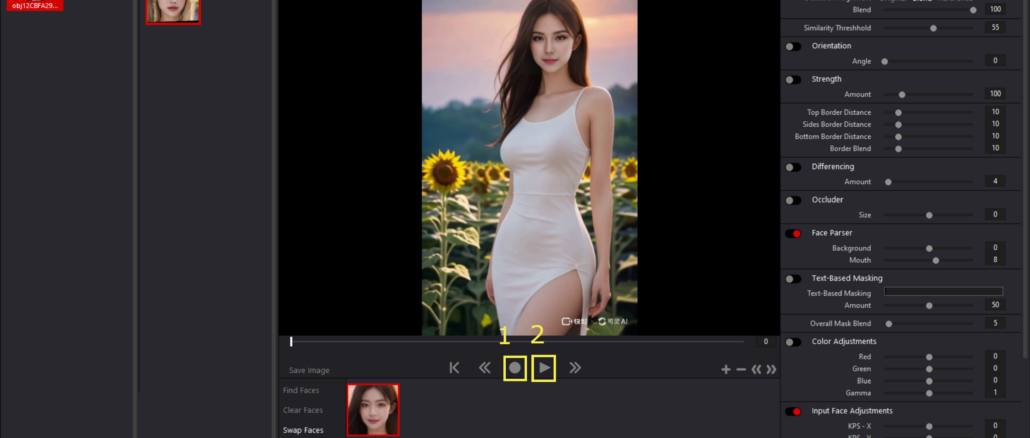Step forward with the double-right arrow beside play
Image resolution: width=1030 pixels, height=438 pixels.
[x=575, y=368]
